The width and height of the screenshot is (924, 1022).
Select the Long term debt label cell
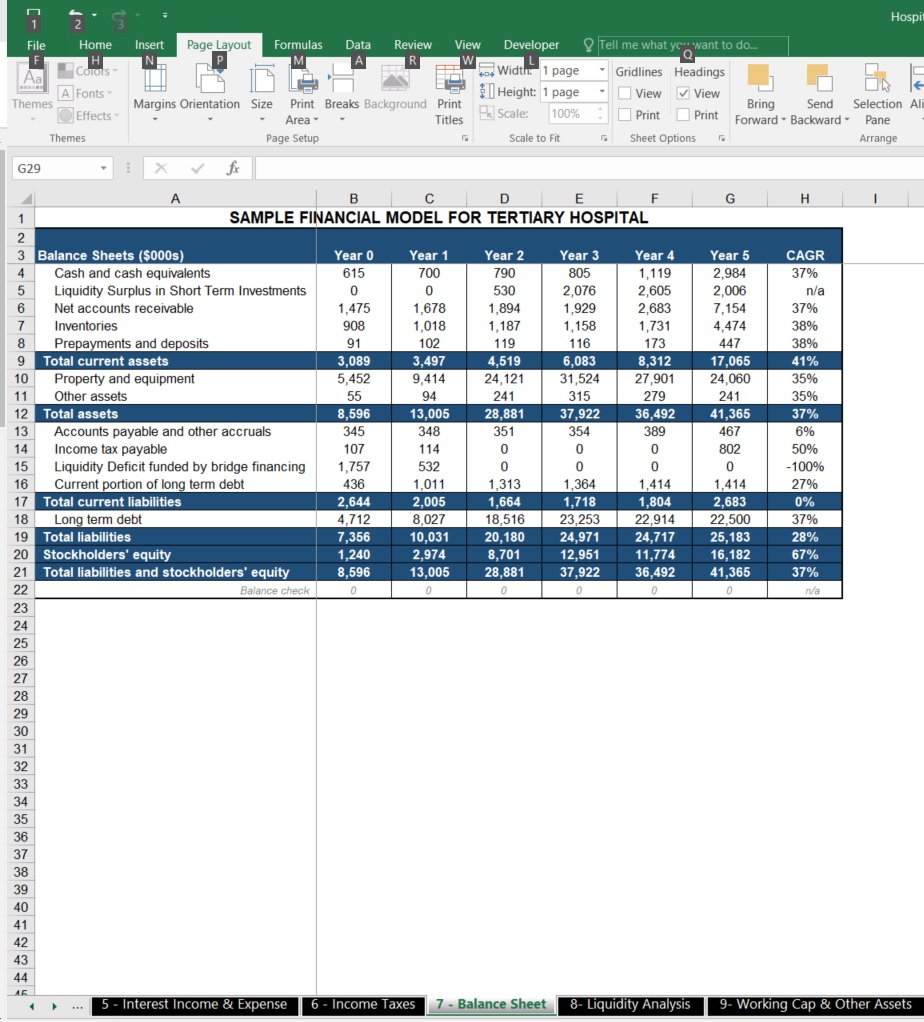coord(175,519)
